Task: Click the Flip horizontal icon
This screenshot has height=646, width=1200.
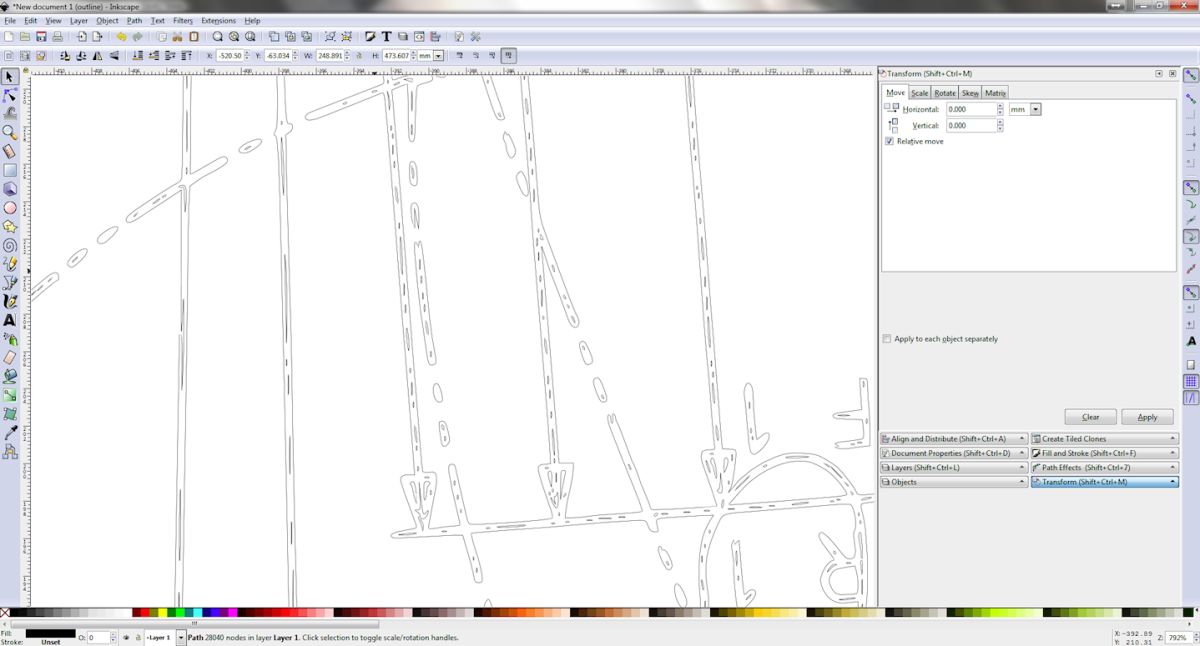Action: (x=96, y=56)
